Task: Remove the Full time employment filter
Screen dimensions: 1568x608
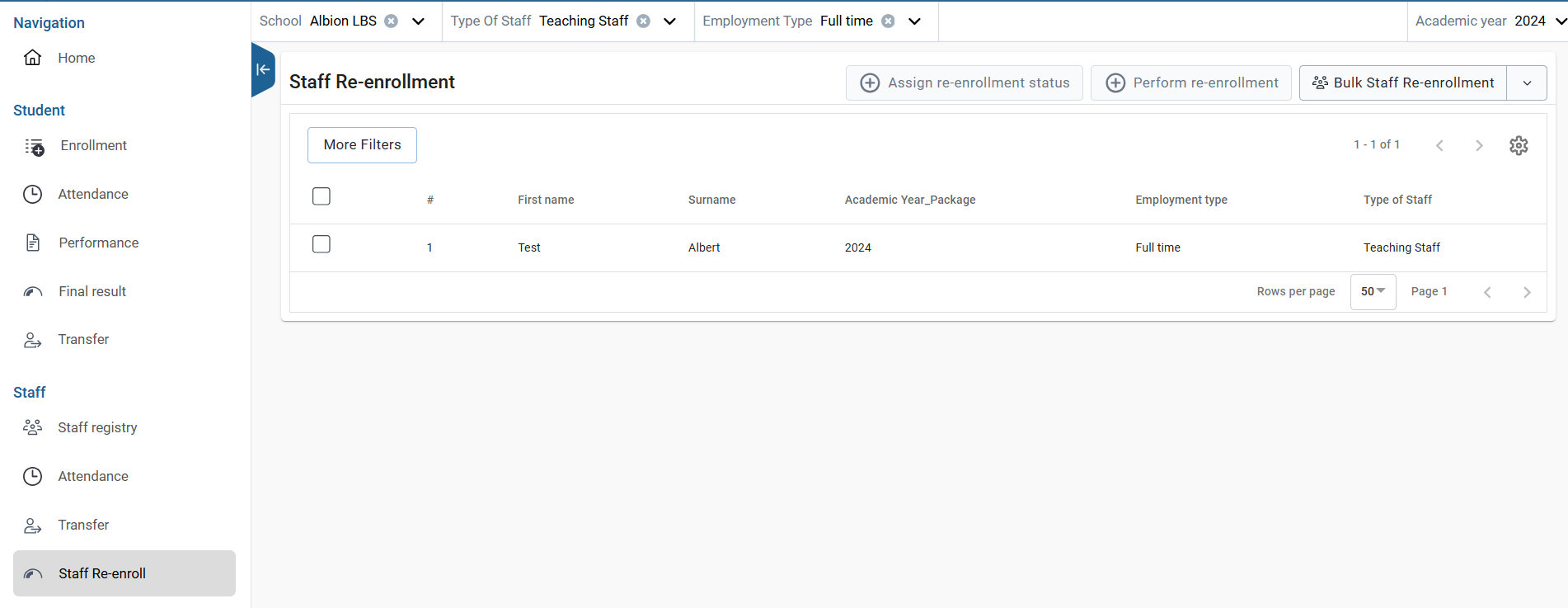Action: [888, 21]
